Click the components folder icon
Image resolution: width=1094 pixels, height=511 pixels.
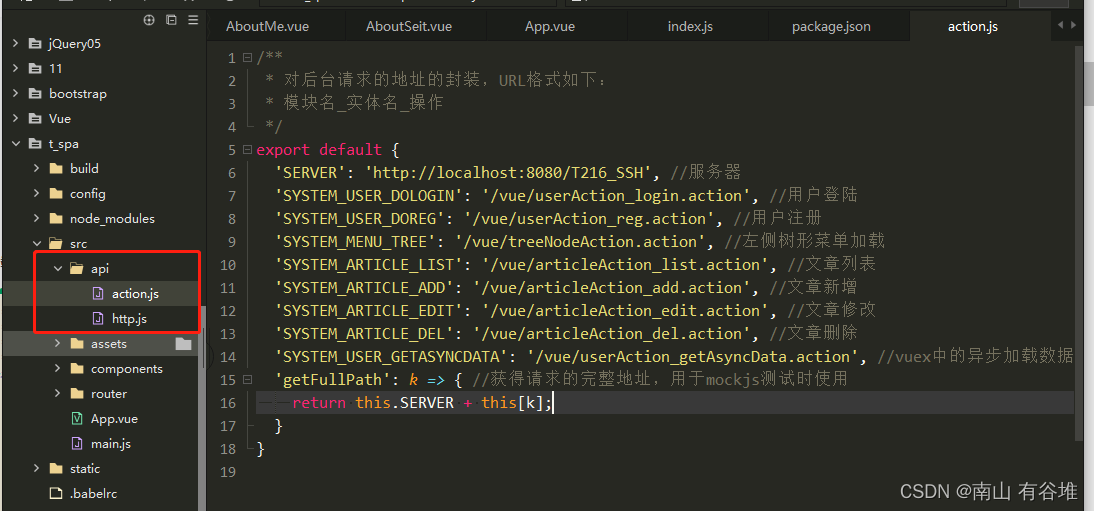coord(77,369)
